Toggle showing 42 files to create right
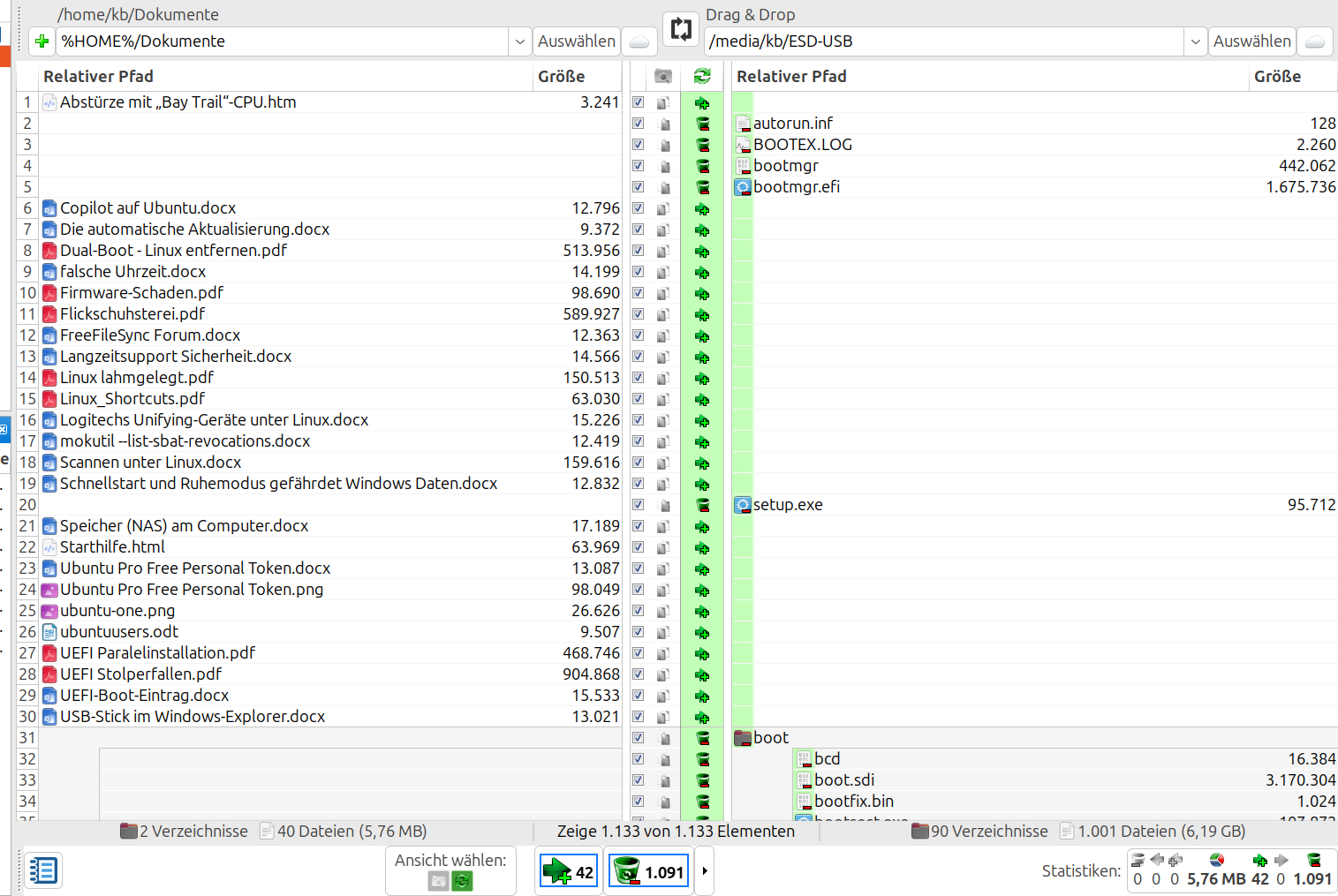Screen dimensions: 1338x896 (x=570, y=872)
